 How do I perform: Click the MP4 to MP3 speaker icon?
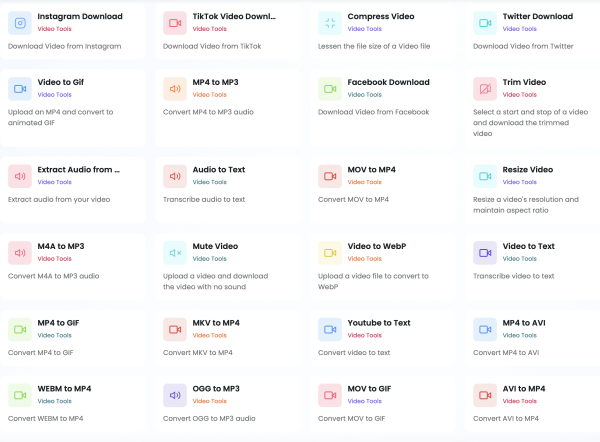click(x=175, y=89)
